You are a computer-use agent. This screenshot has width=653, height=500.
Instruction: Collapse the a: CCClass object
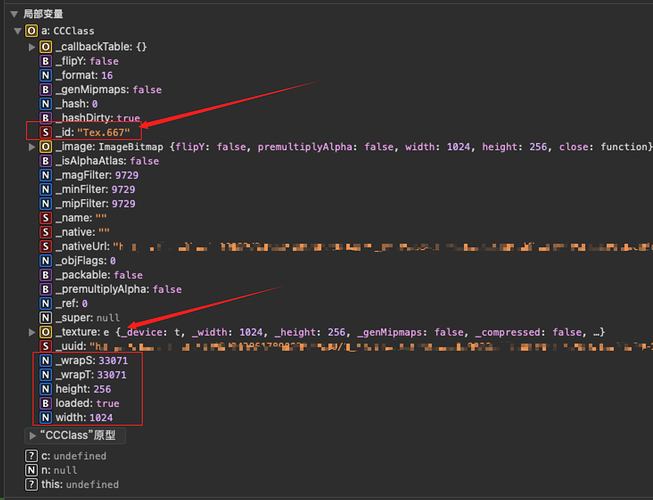pyautogui.click(x=18, y=32)
